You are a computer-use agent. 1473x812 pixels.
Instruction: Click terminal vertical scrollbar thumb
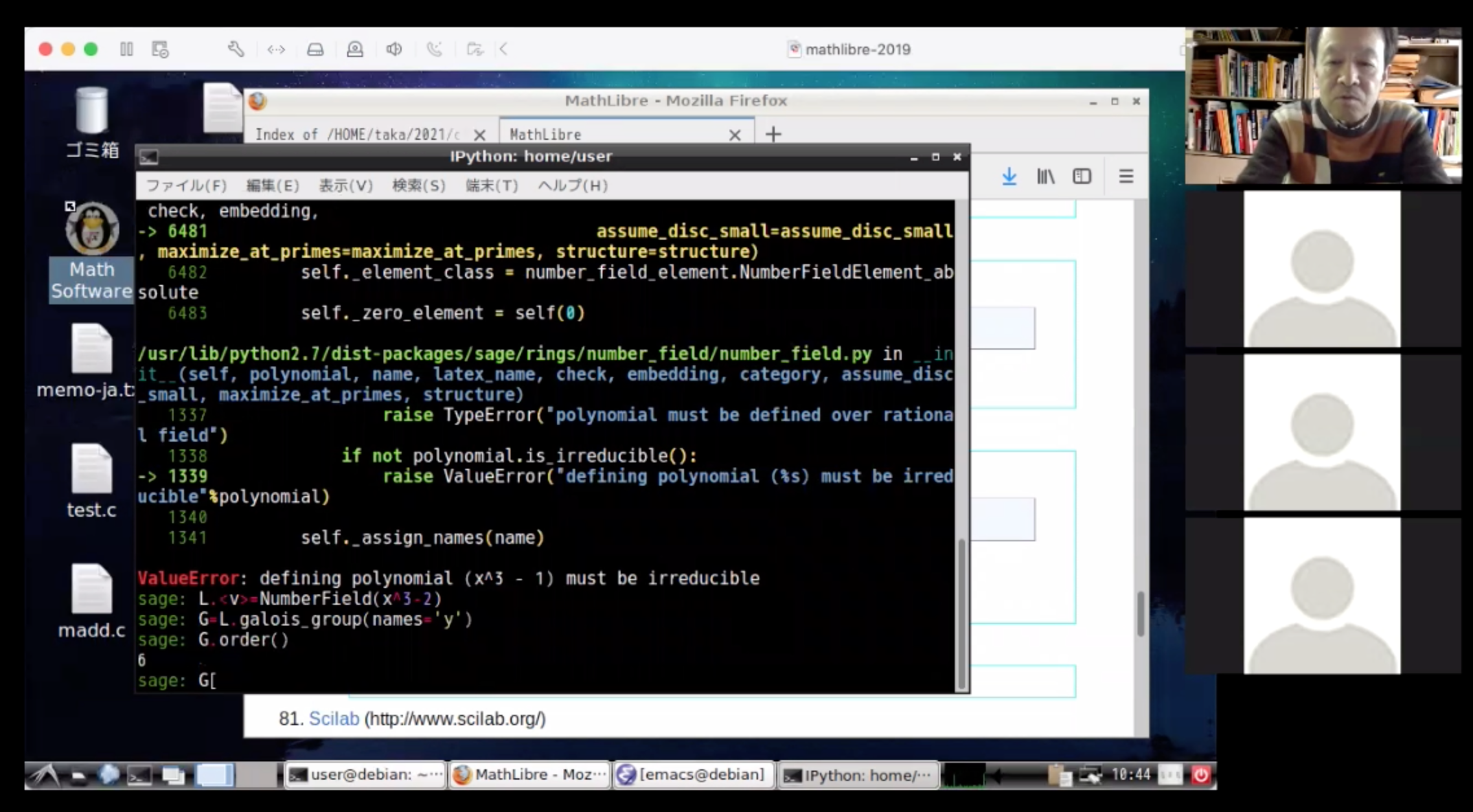[x=962, y=613]
